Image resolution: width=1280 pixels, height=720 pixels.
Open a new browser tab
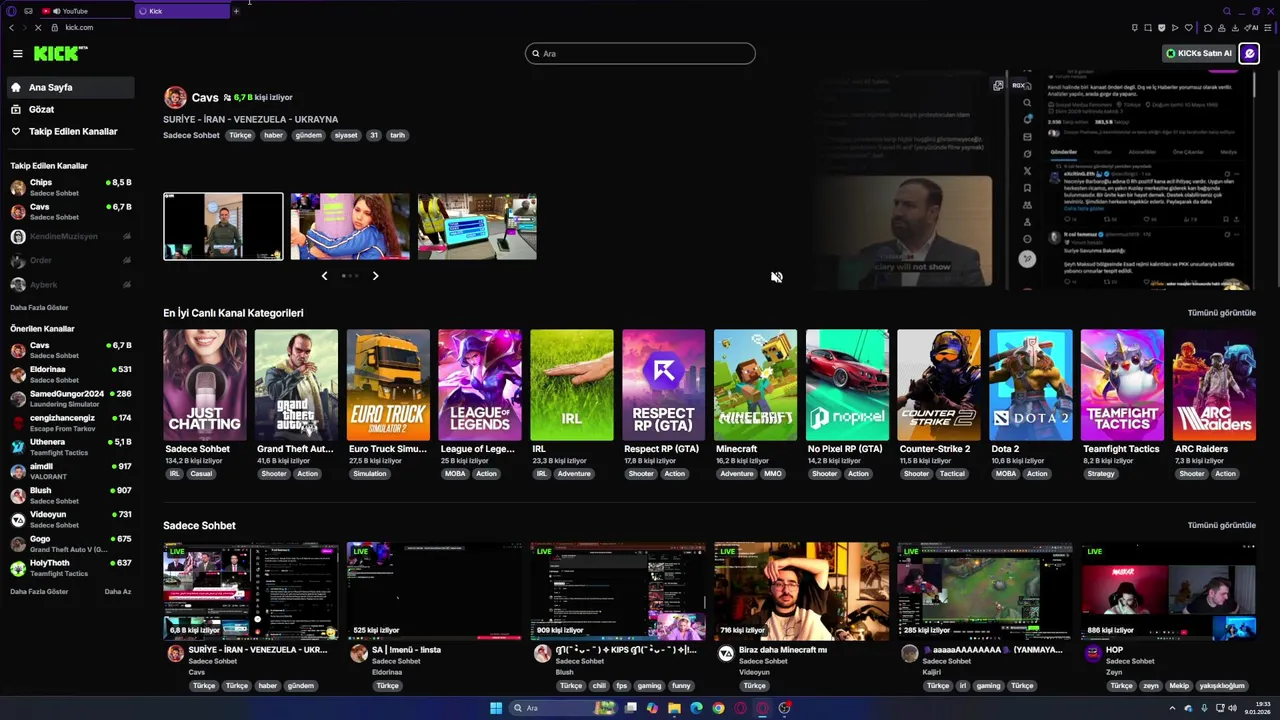[236, 11]
